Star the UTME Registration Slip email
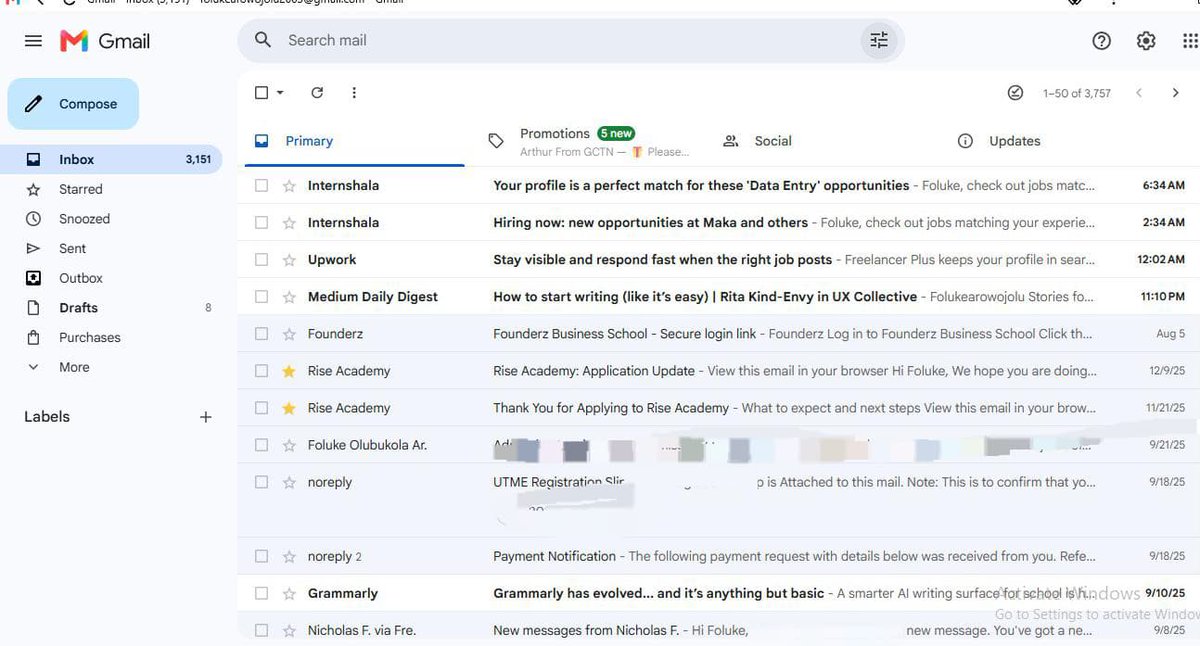This screenshot has height=646, width=1200. (x=289, y=482)
